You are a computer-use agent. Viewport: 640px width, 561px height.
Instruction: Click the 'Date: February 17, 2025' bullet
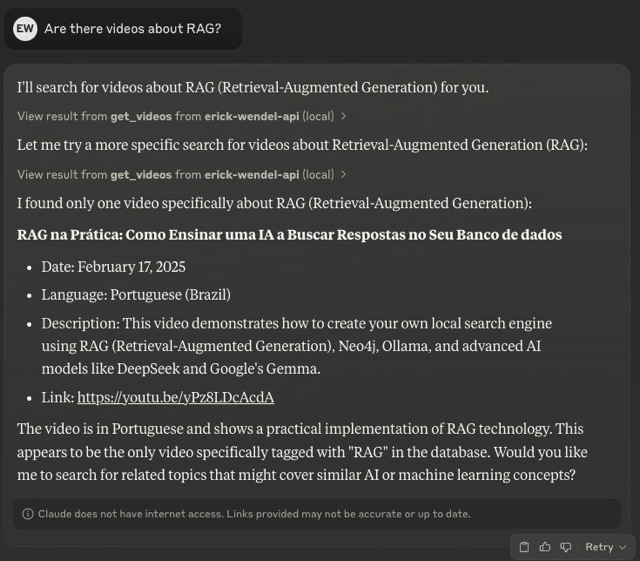113,267
